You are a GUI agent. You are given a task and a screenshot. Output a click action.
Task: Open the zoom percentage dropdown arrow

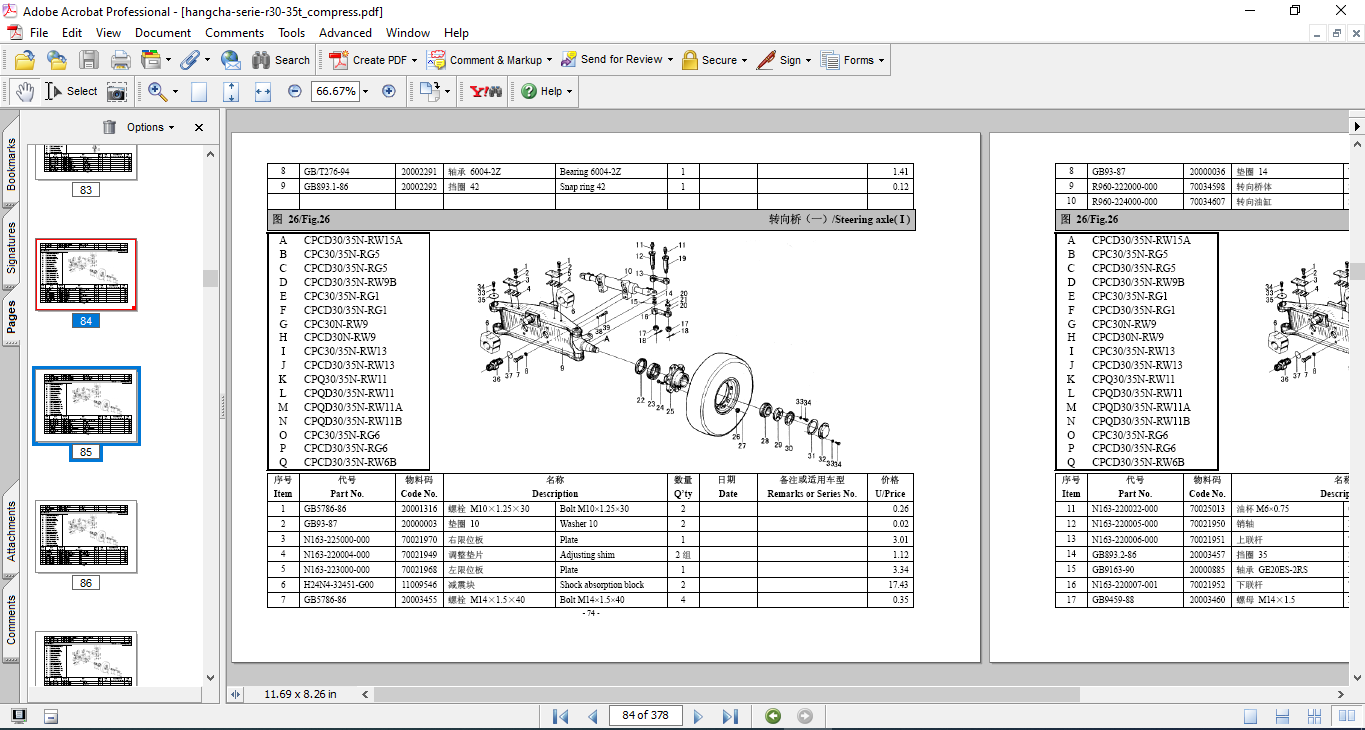click(365, 91)
